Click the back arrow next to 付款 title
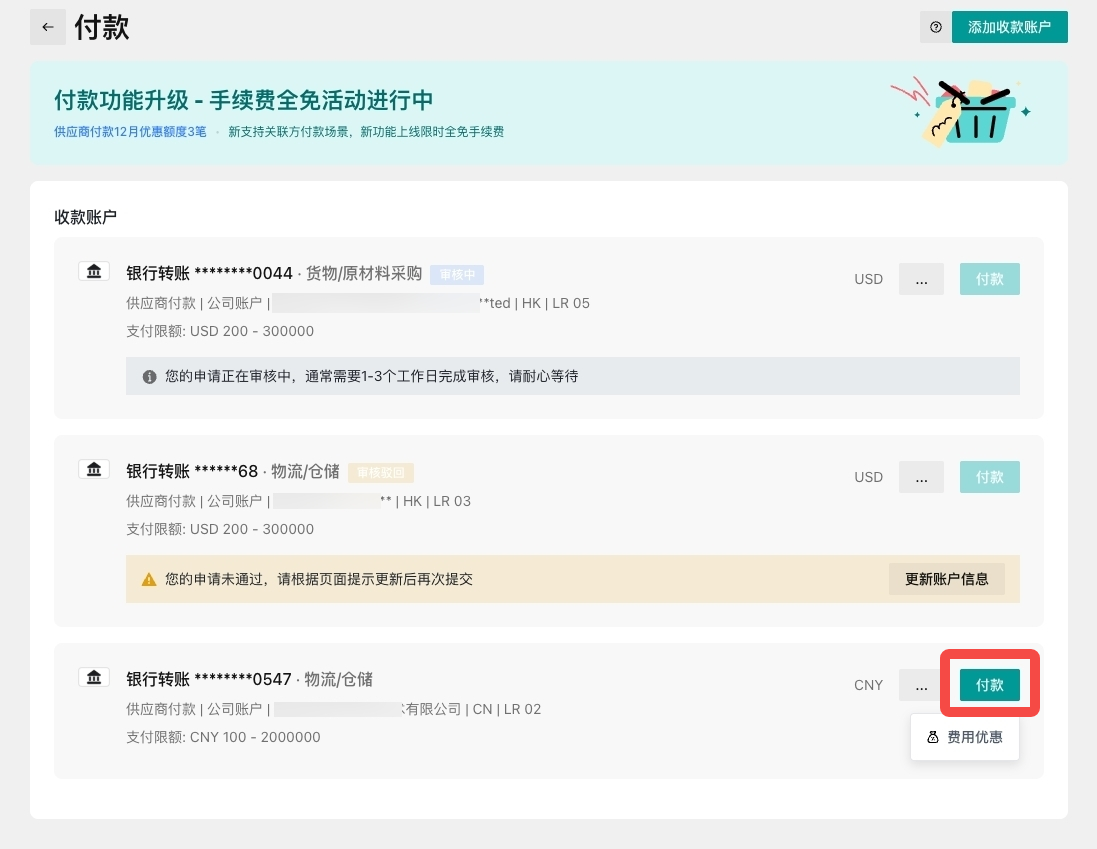Image resolution: width=1097 pixels, height=849 pixels. (x=47, y=27)
